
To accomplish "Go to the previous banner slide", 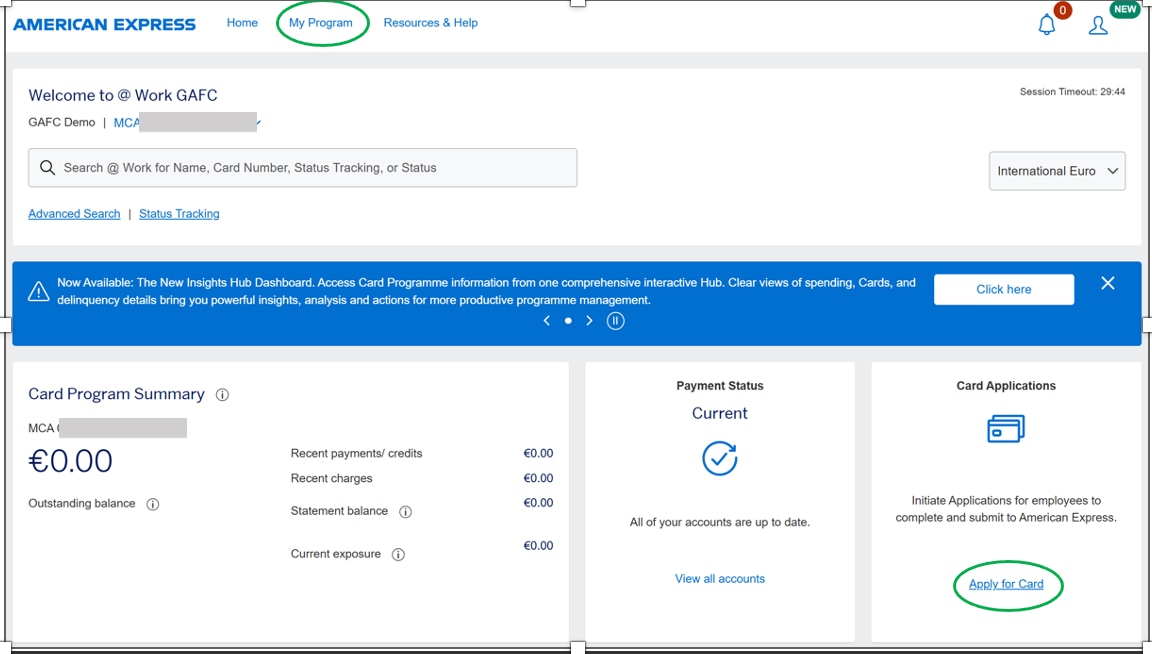I will point(546,321).
